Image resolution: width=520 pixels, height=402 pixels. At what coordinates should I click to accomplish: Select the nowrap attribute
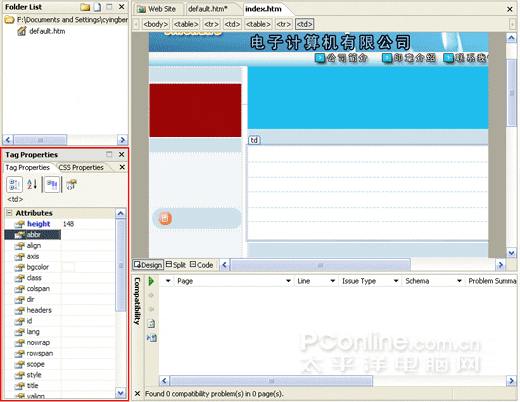38,343
